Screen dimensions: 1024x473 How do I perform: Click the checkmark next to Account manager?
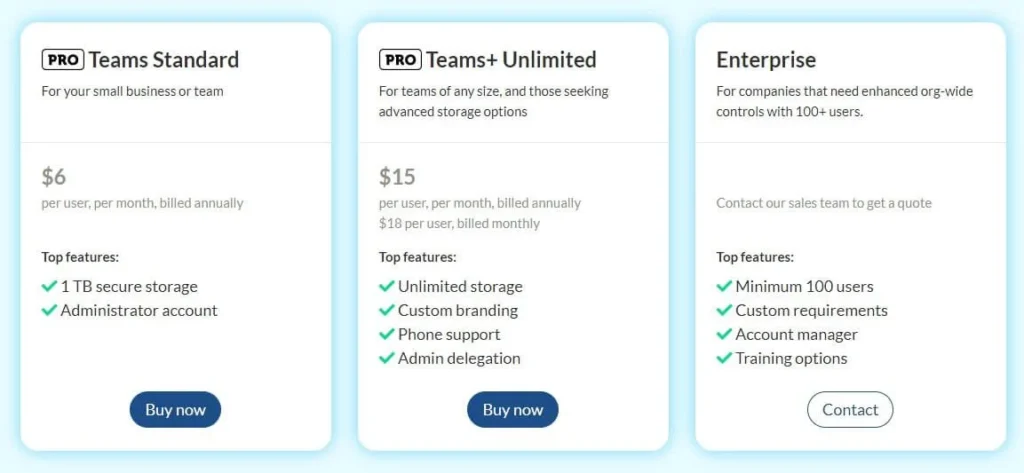pos(724,335)
